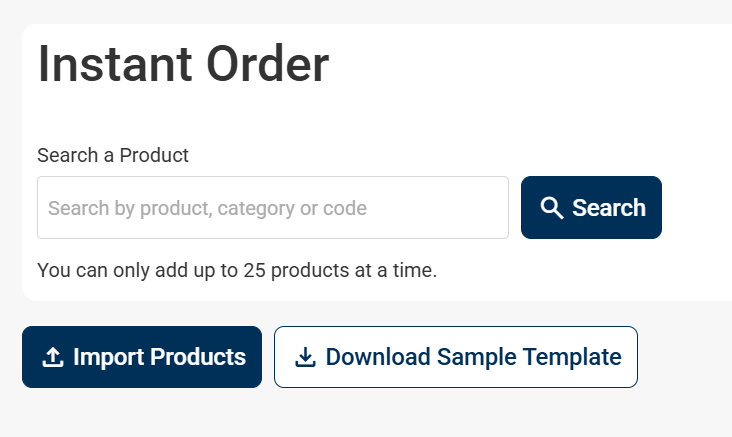Click the upload arrow icon
Image resolution: width=732 pixels, height=437 pixels.
(x=53, y=357)
